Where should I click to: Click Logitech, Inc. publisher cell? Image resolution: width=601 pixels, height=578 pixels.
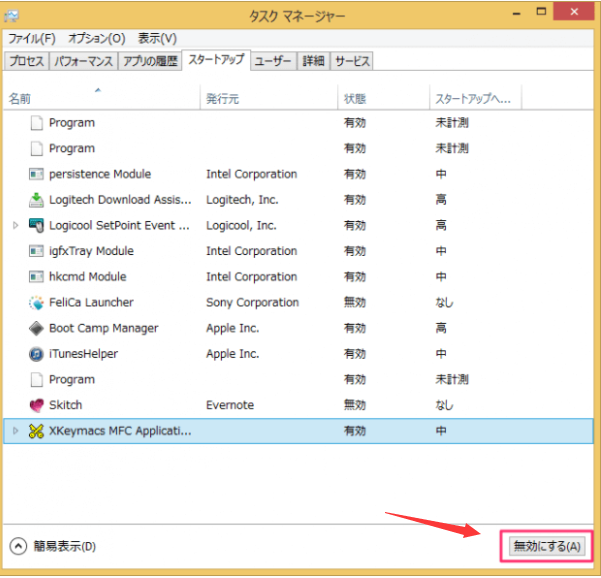click(242, 200)
